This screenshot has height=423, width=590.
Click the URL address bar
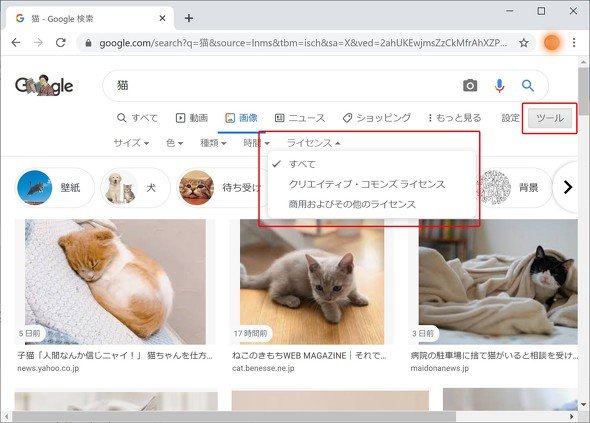click(x=303, y=43)
